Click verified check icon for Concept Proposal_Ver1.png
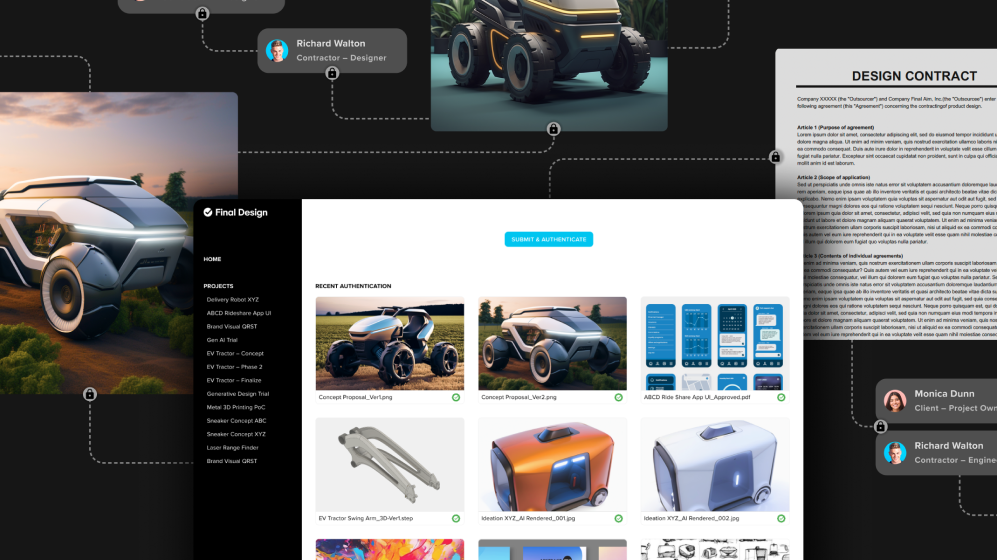This screenshot has height=560, width=997. [x=456, y=397]
